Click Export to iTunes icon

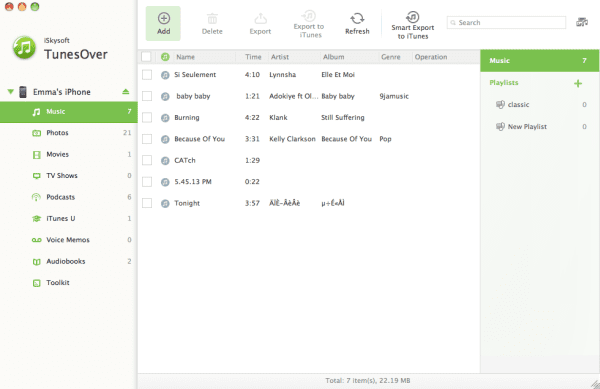309,16
